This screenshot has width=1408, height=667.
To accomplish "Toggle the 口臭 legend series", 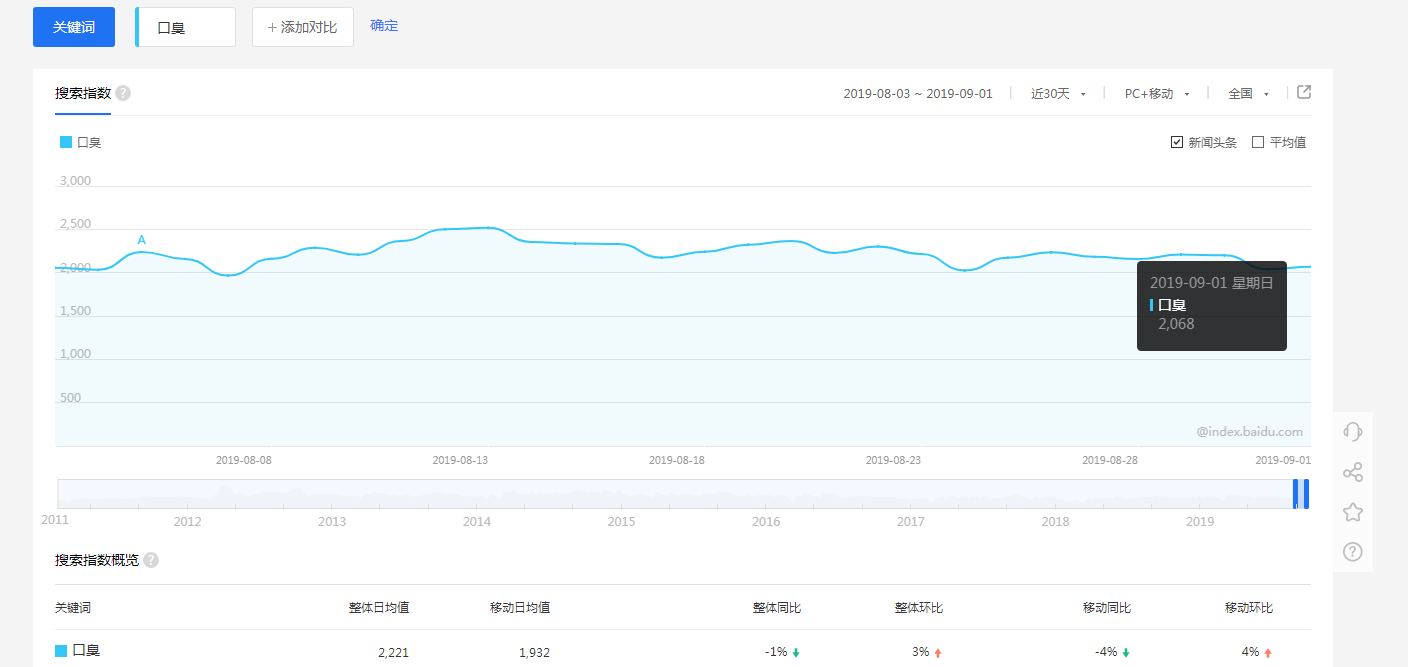I will (81, 142).
